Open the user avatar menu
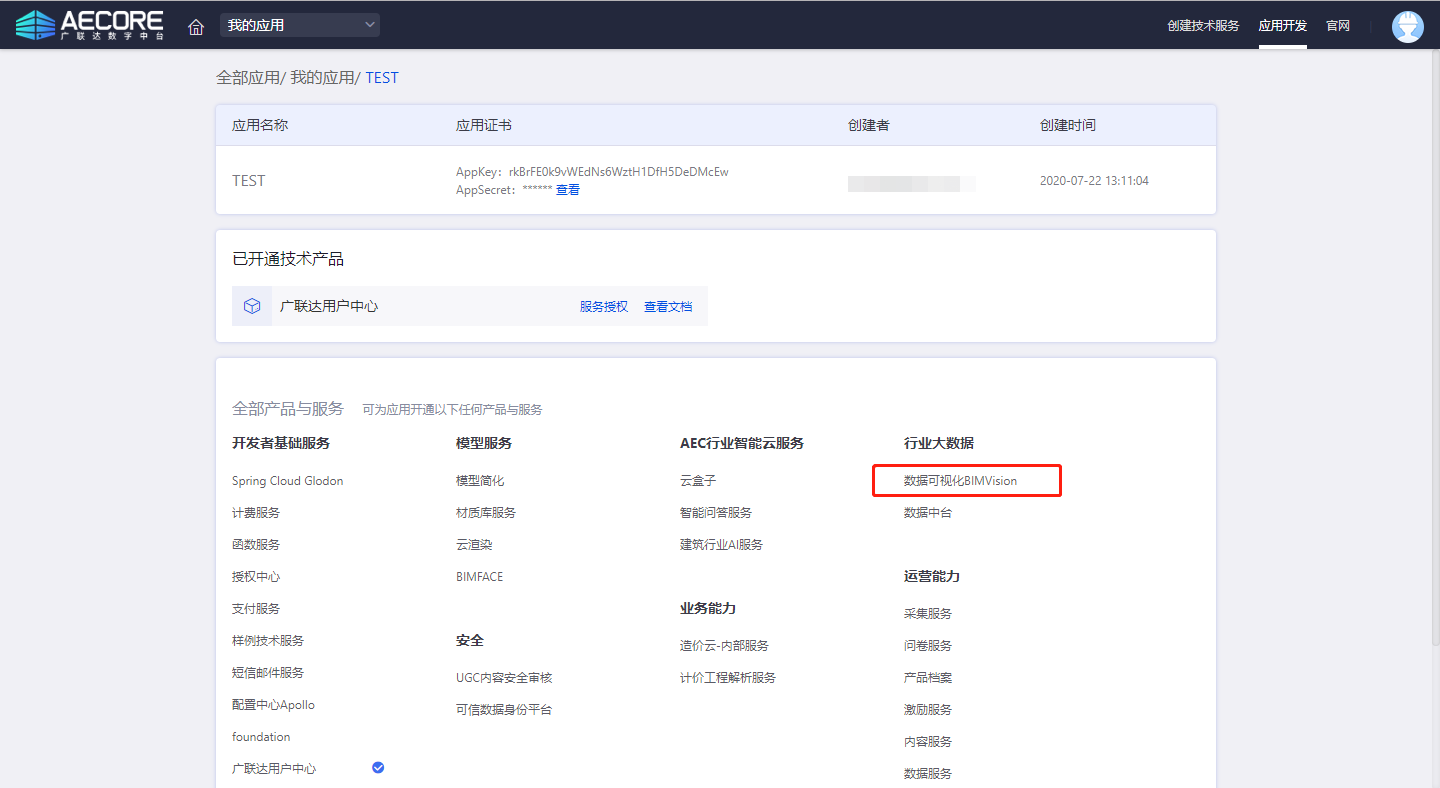 (x=1407, y=26)
